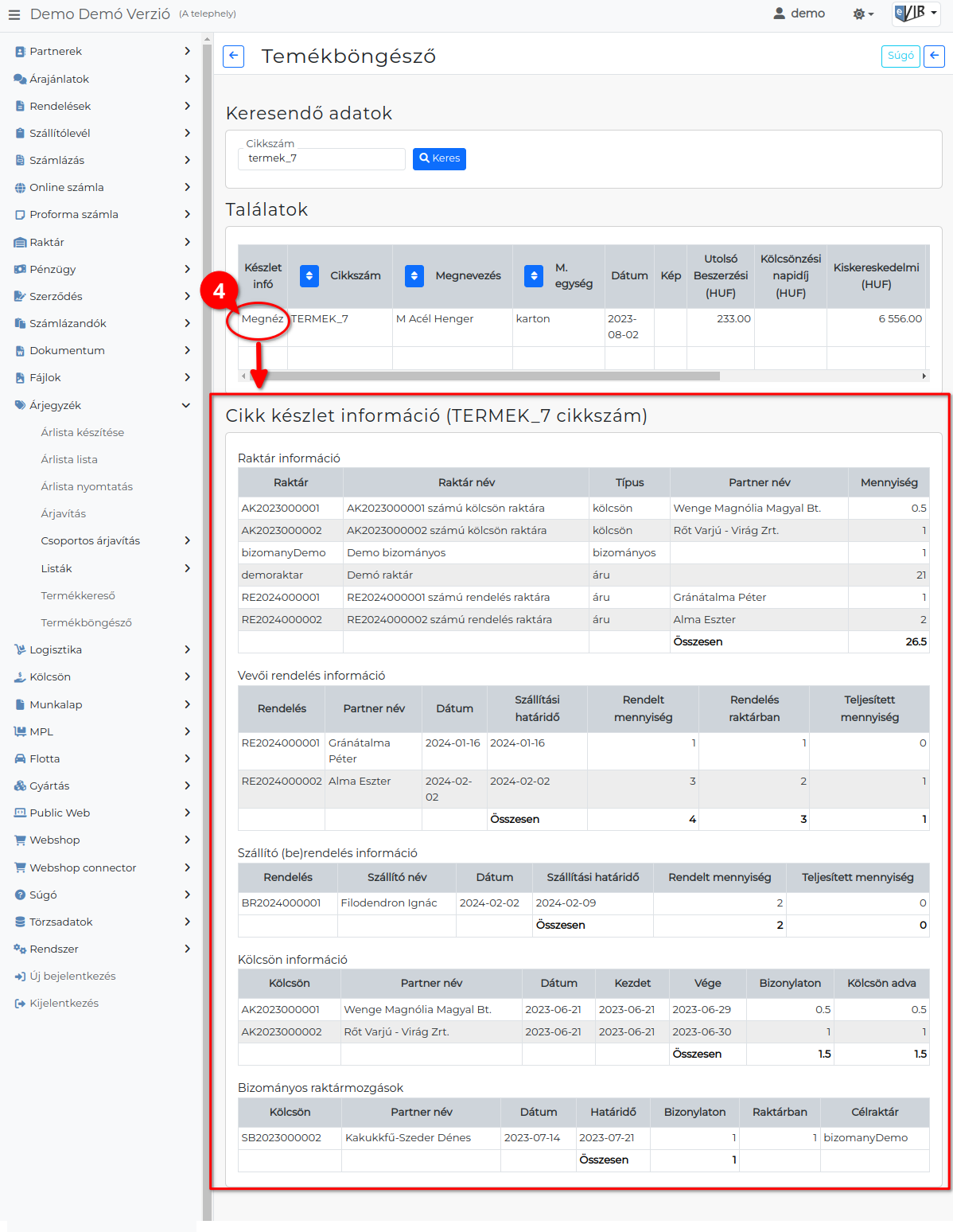Click the hamburger menu icon
The height and width of the screenshot is (1232, 953).
[14, 14]
